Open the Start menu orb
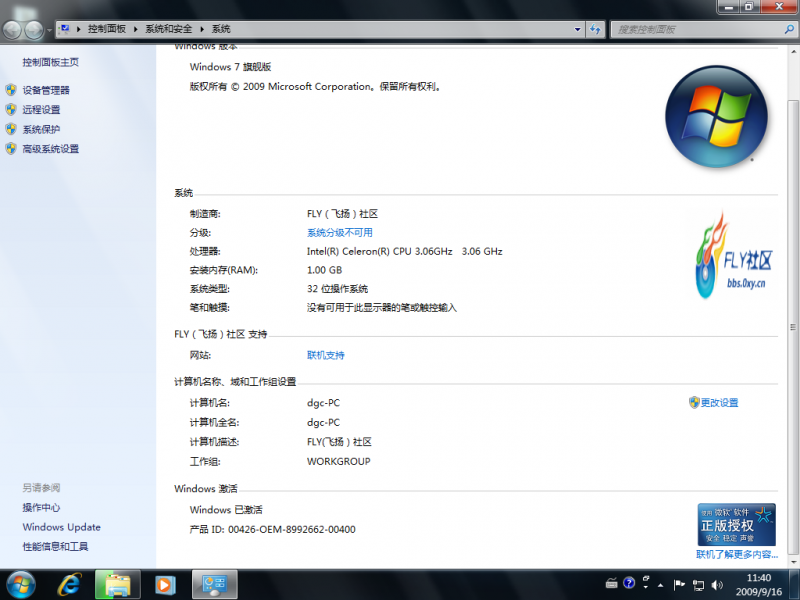 [x=20, y=585]
